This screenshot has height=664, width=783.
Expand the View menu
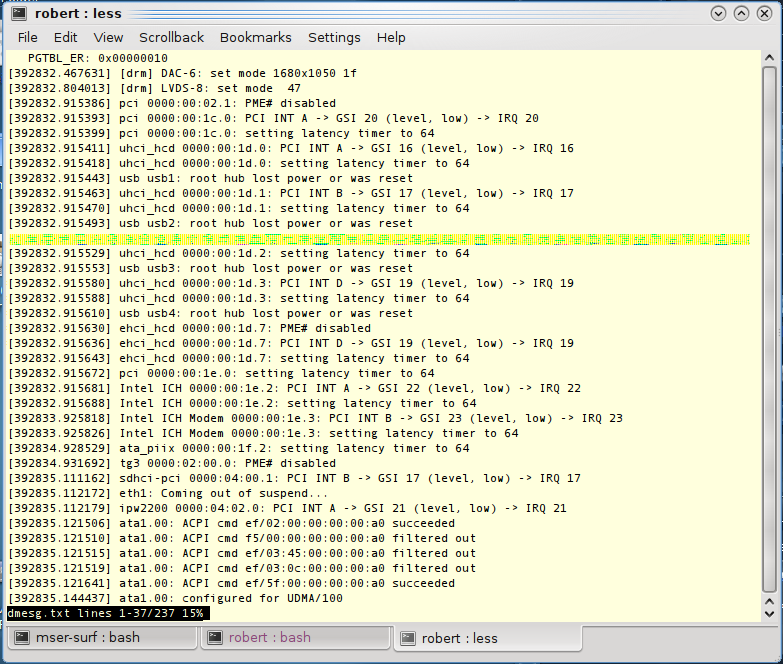pos(108,37)
